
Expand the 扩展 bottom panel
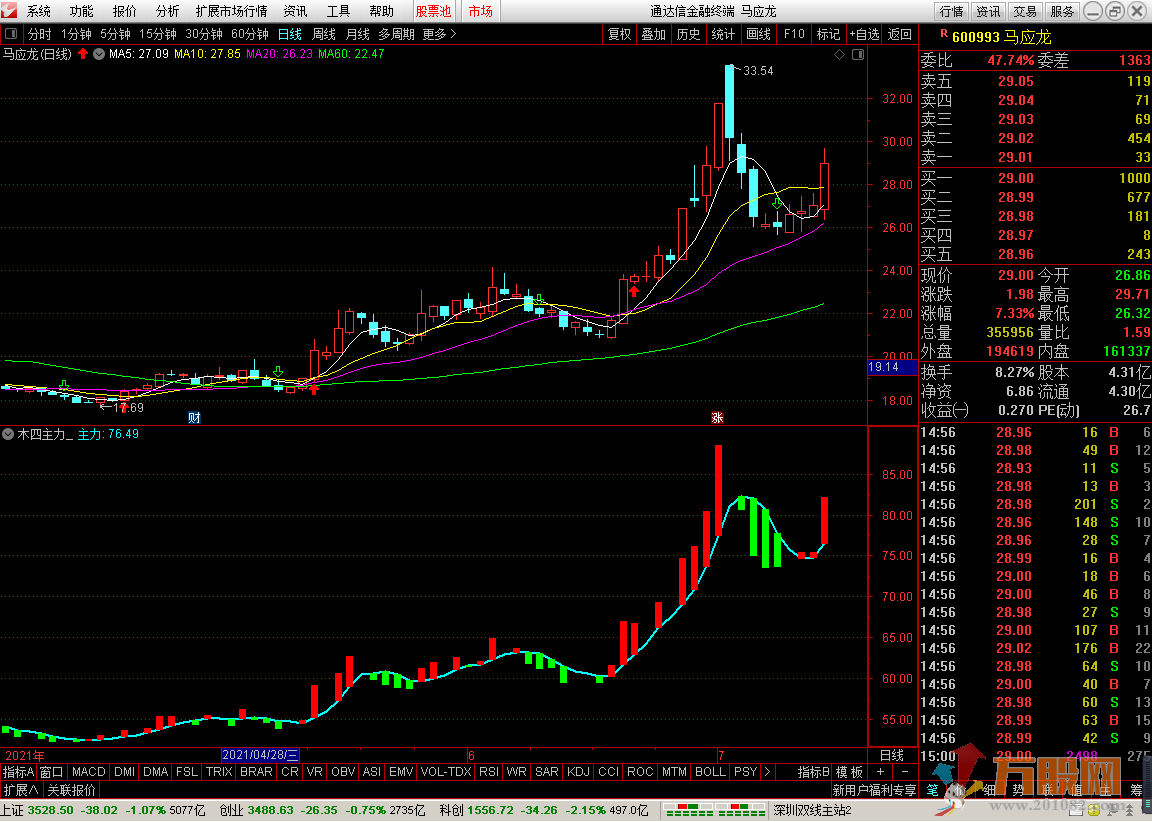[21, 790]
